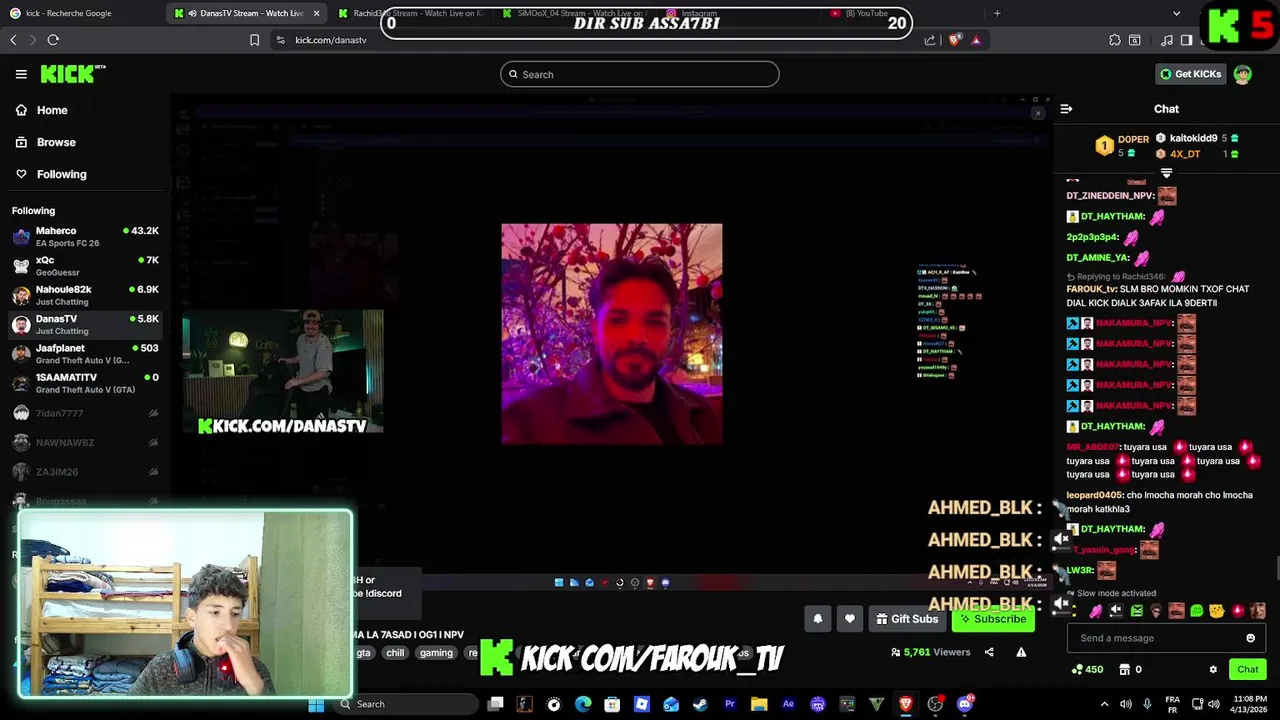The width and height of the screenshot is (1280, 720).
Task: Open the share icon in the address bar
Action: click(x=930, y=40)
